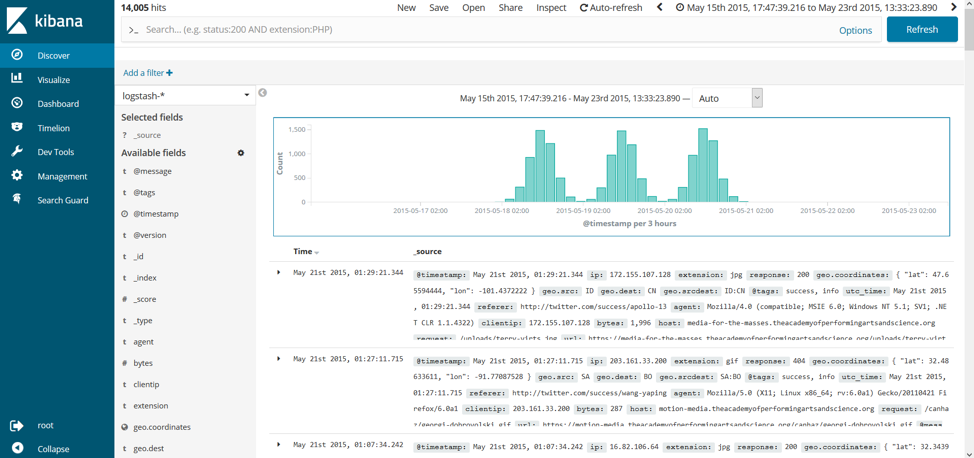This screenshot has width=974, height=458.
Task: Step time range forward with right chevron
Action: [954, 7]
